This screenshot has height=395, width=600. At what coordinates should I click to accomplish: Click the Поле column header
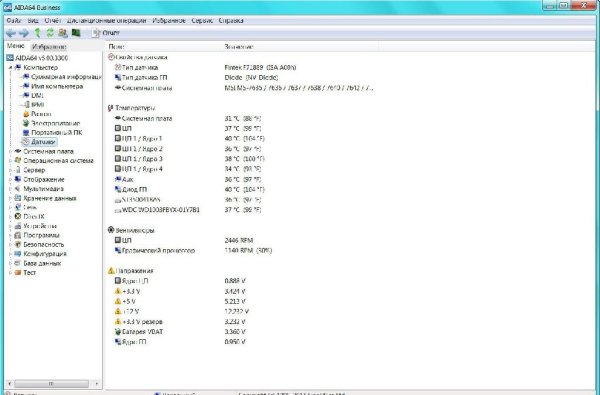pyautogui.click(x=163, y=47)
